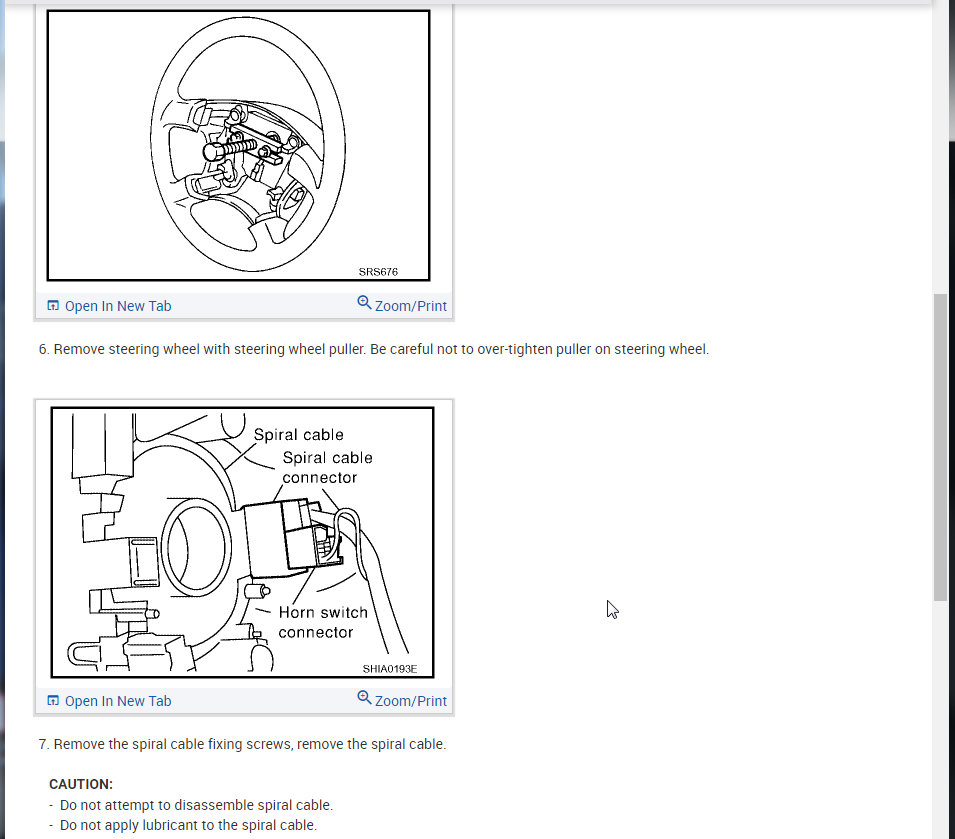Click the page vertical scrollbar thumb

coord(940,448)
